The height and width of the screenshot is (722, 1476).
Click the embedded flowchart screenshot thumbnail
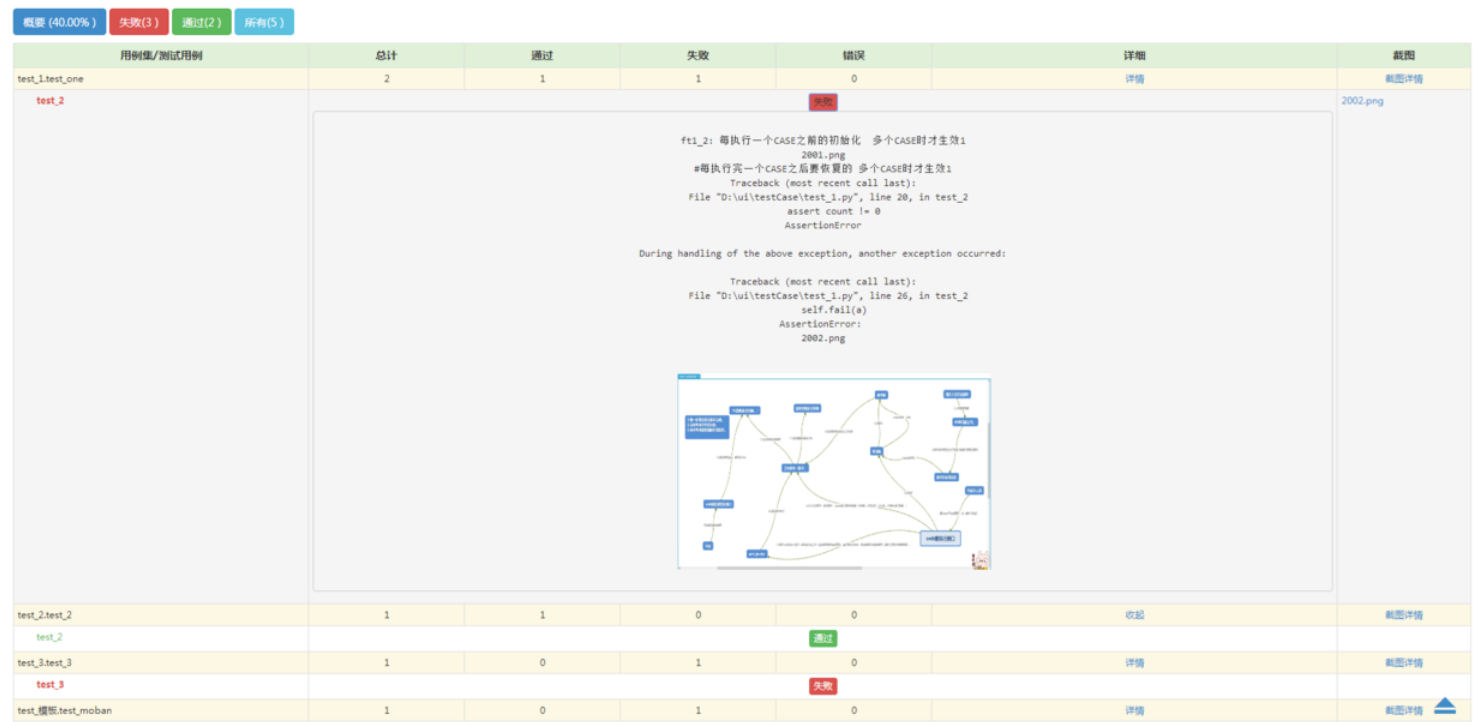click(834, 472)
